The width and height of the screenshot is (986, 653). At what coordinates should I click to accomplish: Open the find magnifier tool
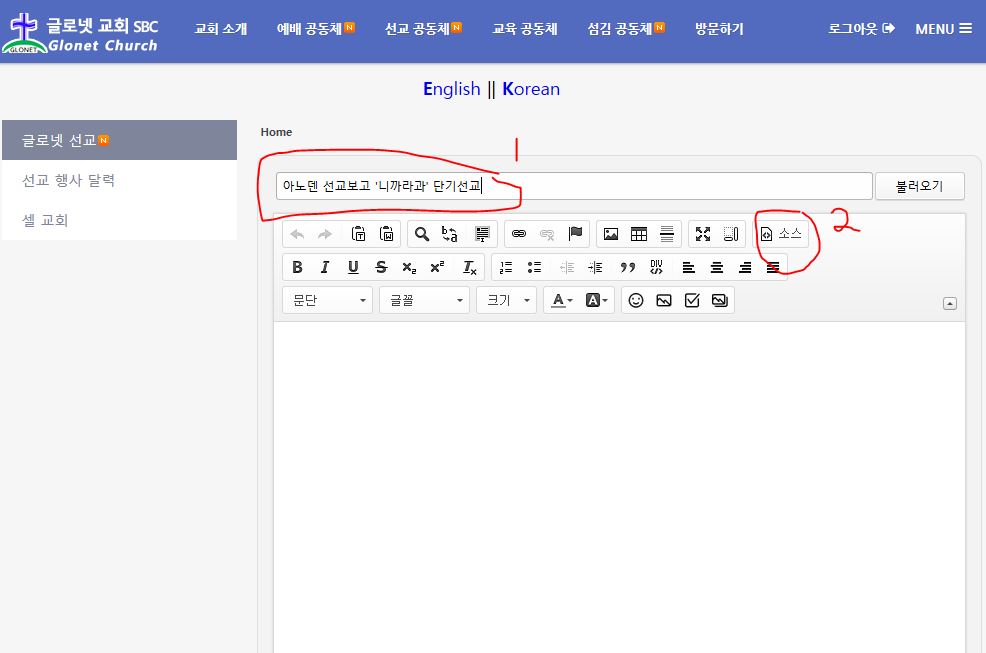click(422, 234)
